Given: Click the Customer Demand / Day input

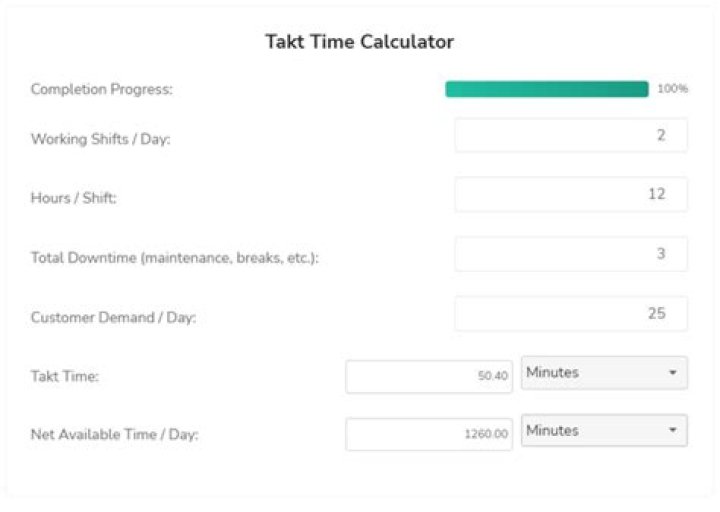Looking at the screenshot, I should (571, 313).
